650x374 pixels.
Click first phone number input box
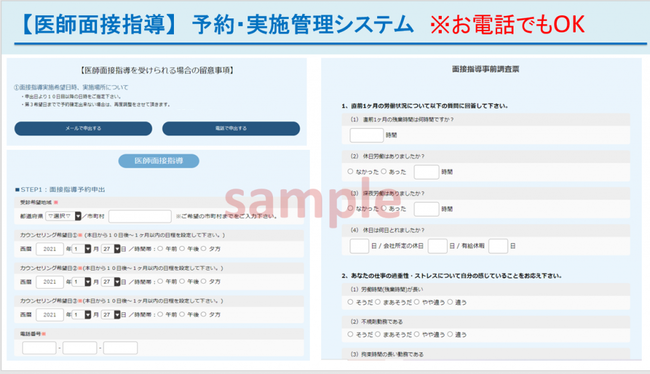pyautogui.click(x=39, y=348)
